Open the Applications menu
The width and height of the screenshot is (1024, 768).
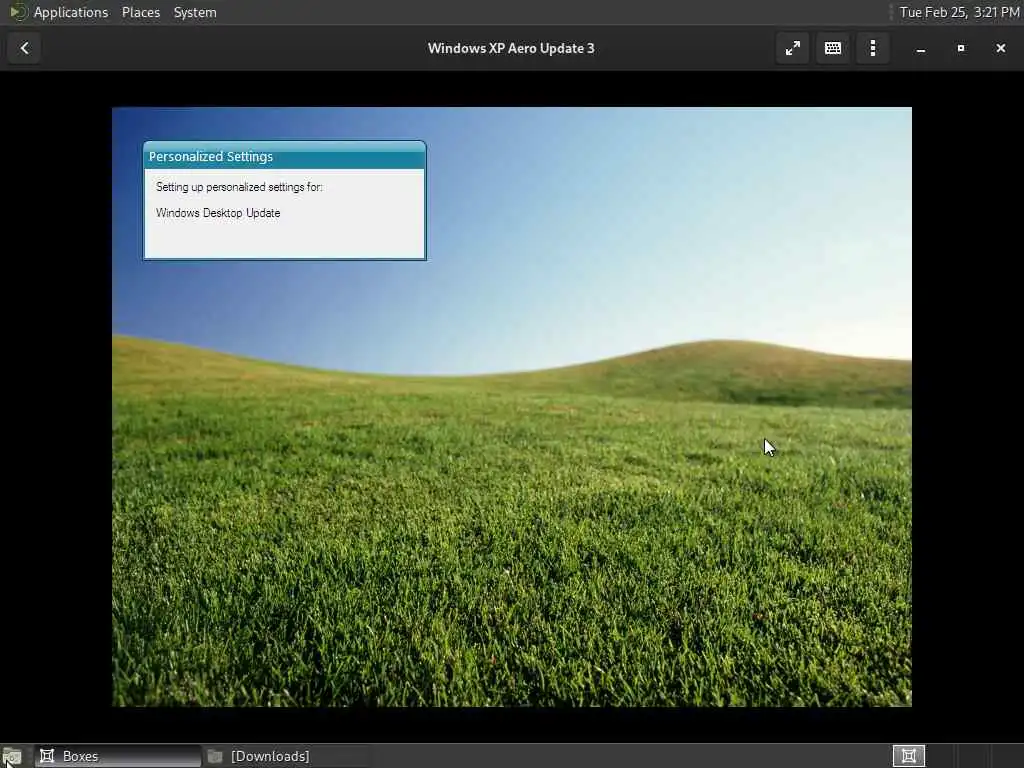(71, 12)
